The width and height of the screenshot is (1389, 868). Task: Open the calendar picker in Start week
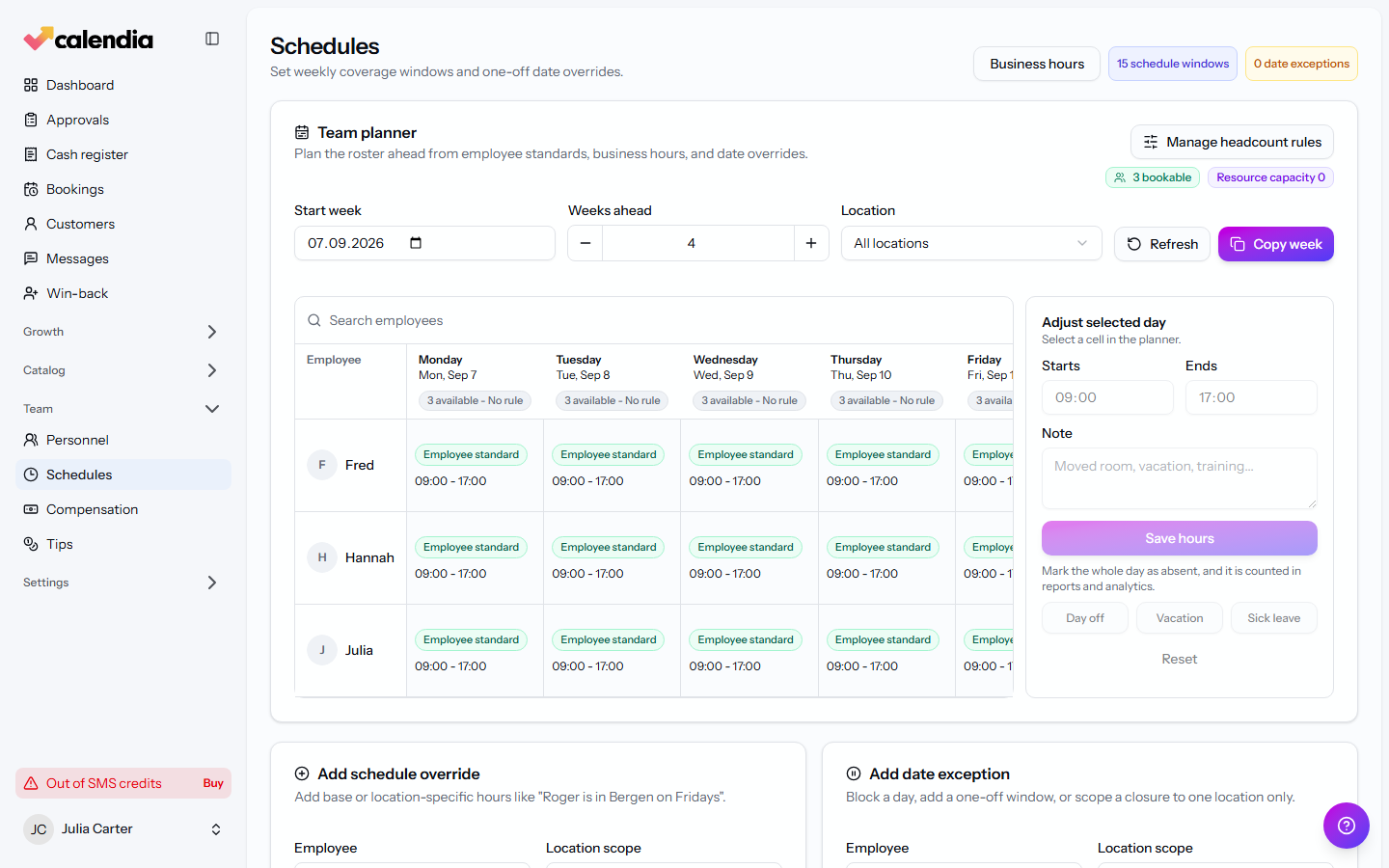(x=416, y=243)
